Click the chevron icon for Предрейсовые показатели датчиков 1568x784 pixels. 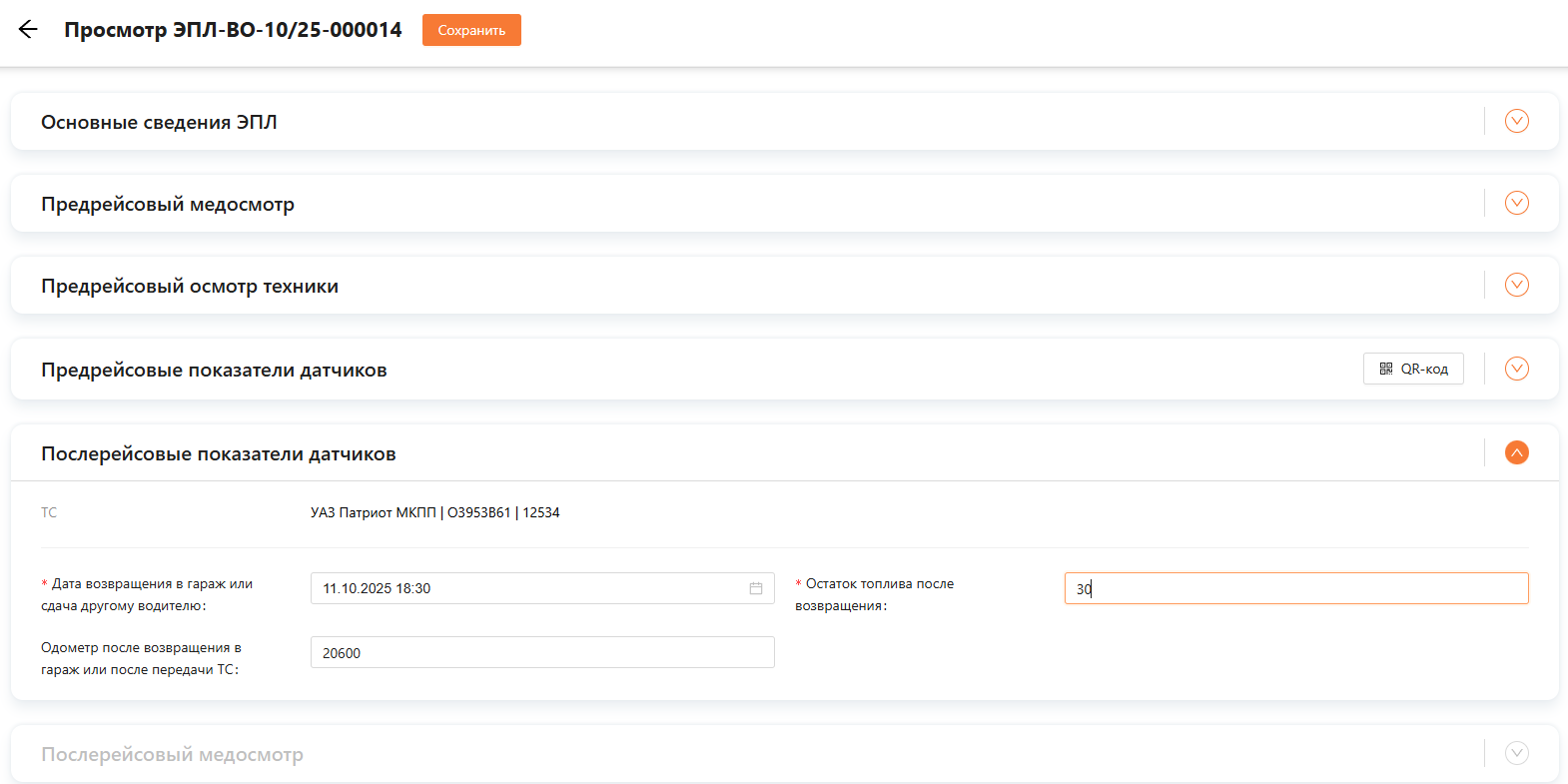coord(1516,369)
